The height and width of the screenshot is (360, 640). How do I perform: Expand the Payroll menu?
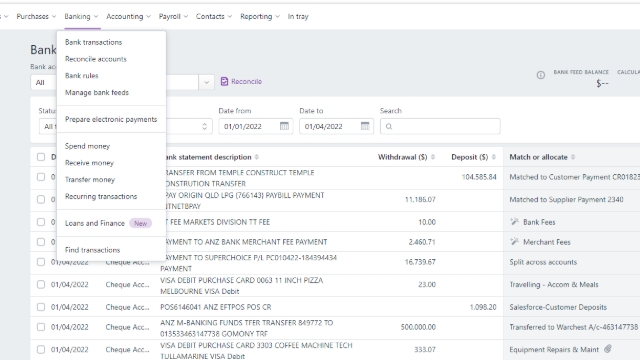[x=173, y=16]
